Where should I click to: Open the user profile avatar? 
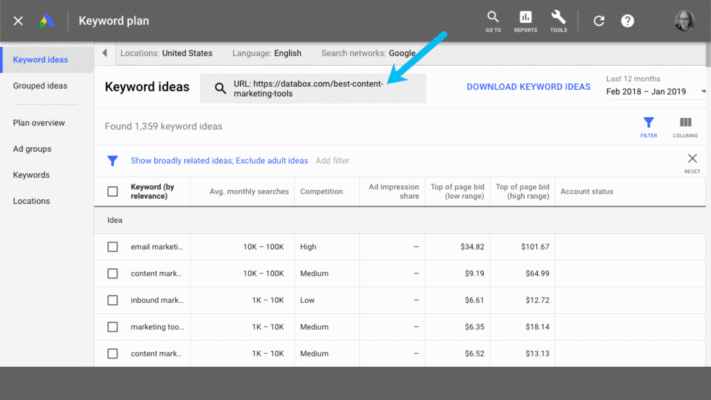685,21
